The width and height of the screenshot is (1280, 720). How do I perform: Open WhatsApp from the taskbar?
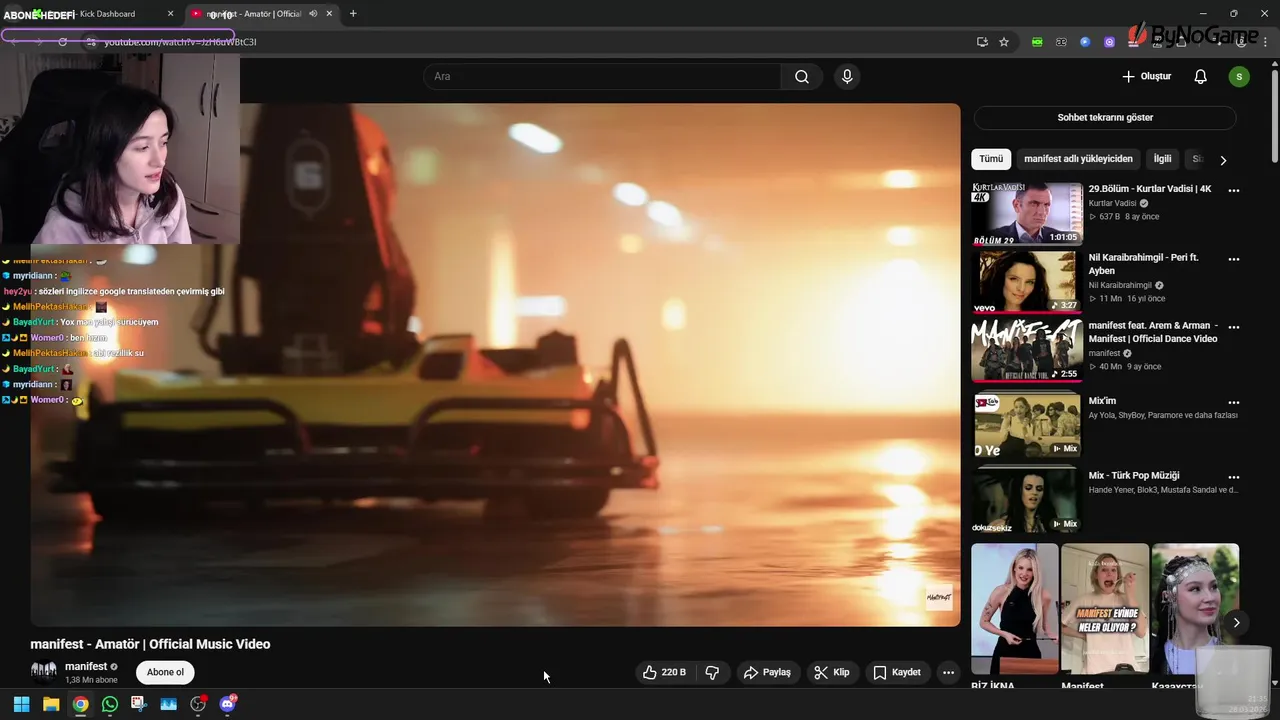coord(110,704)
